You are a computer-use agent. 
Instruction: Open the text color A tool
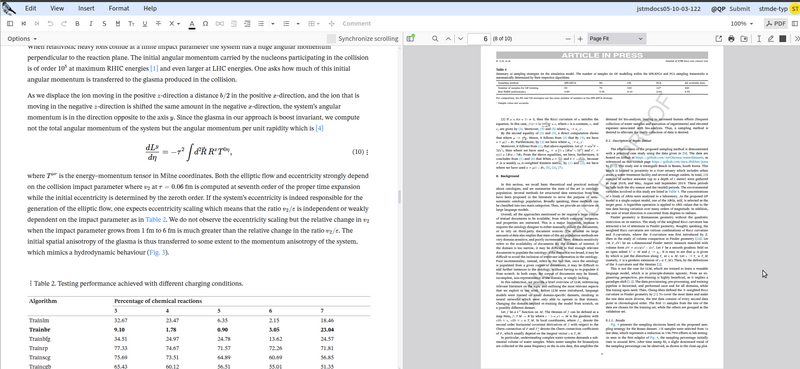click(x=192, y=24)
